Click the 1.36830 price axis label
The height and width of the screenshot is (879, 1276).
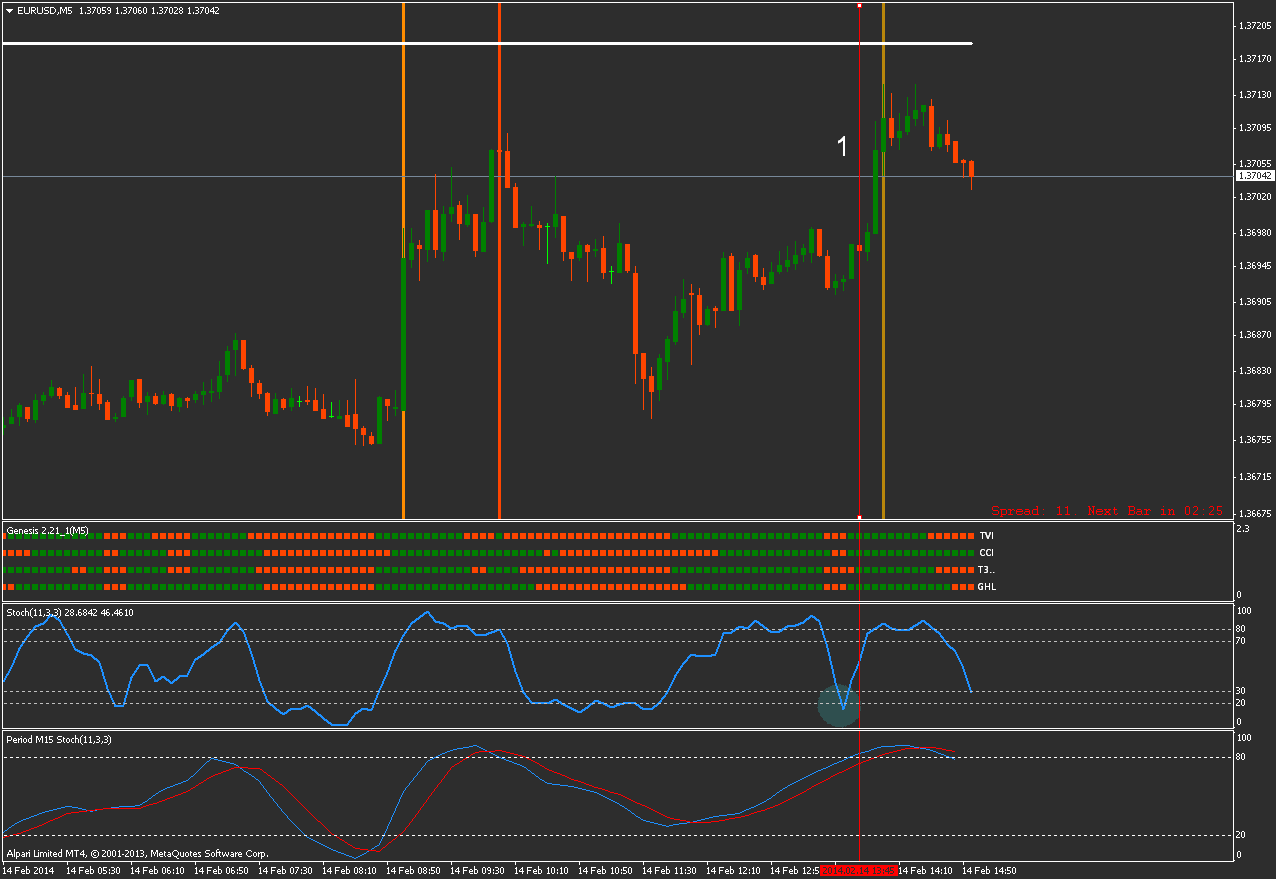tap(1254, 371)
